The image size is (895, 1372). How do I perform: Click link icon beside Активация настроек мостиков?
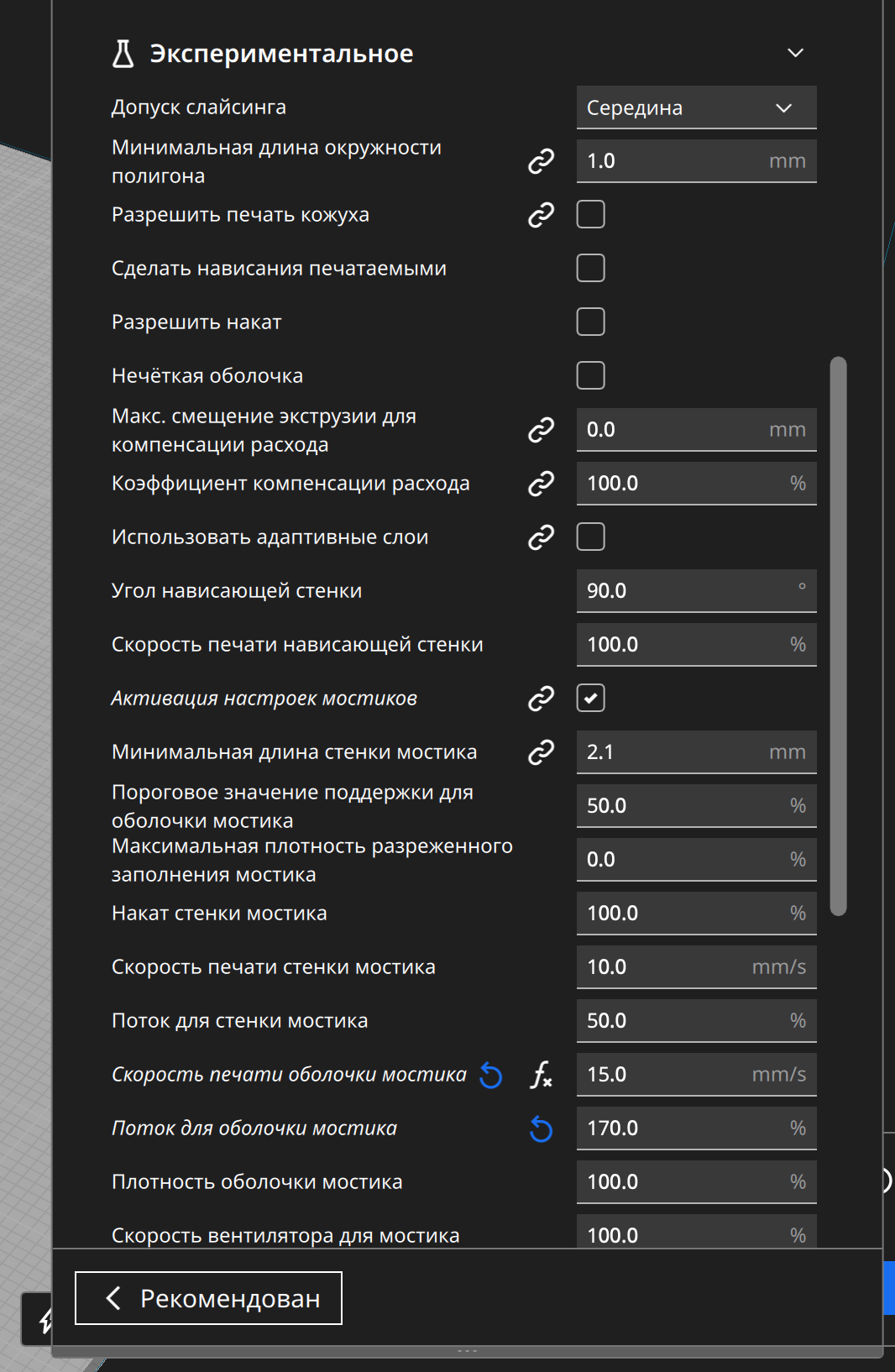(x=541, y=699)
